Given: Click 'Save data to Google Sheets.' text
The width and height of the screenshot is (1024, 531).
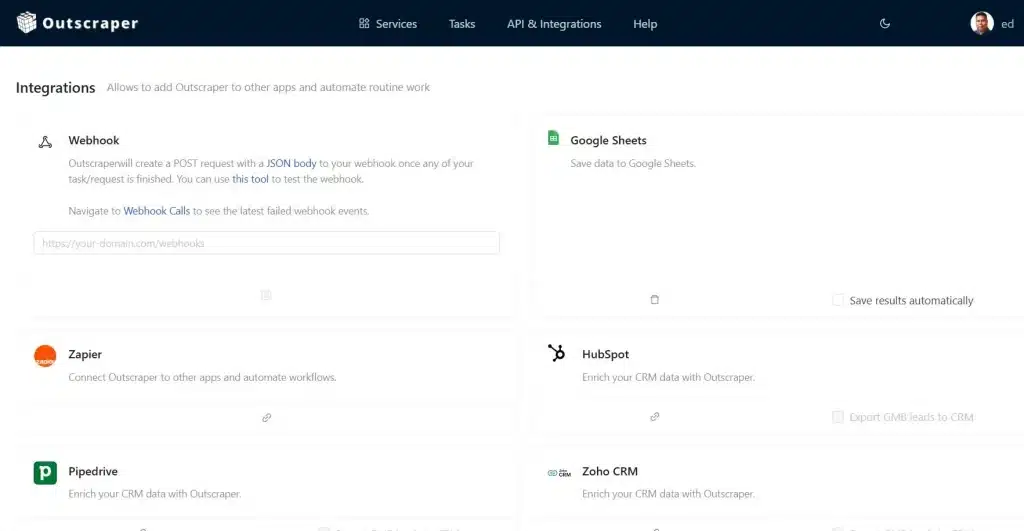Looking at the screenshot, I should tap(633, 163).
